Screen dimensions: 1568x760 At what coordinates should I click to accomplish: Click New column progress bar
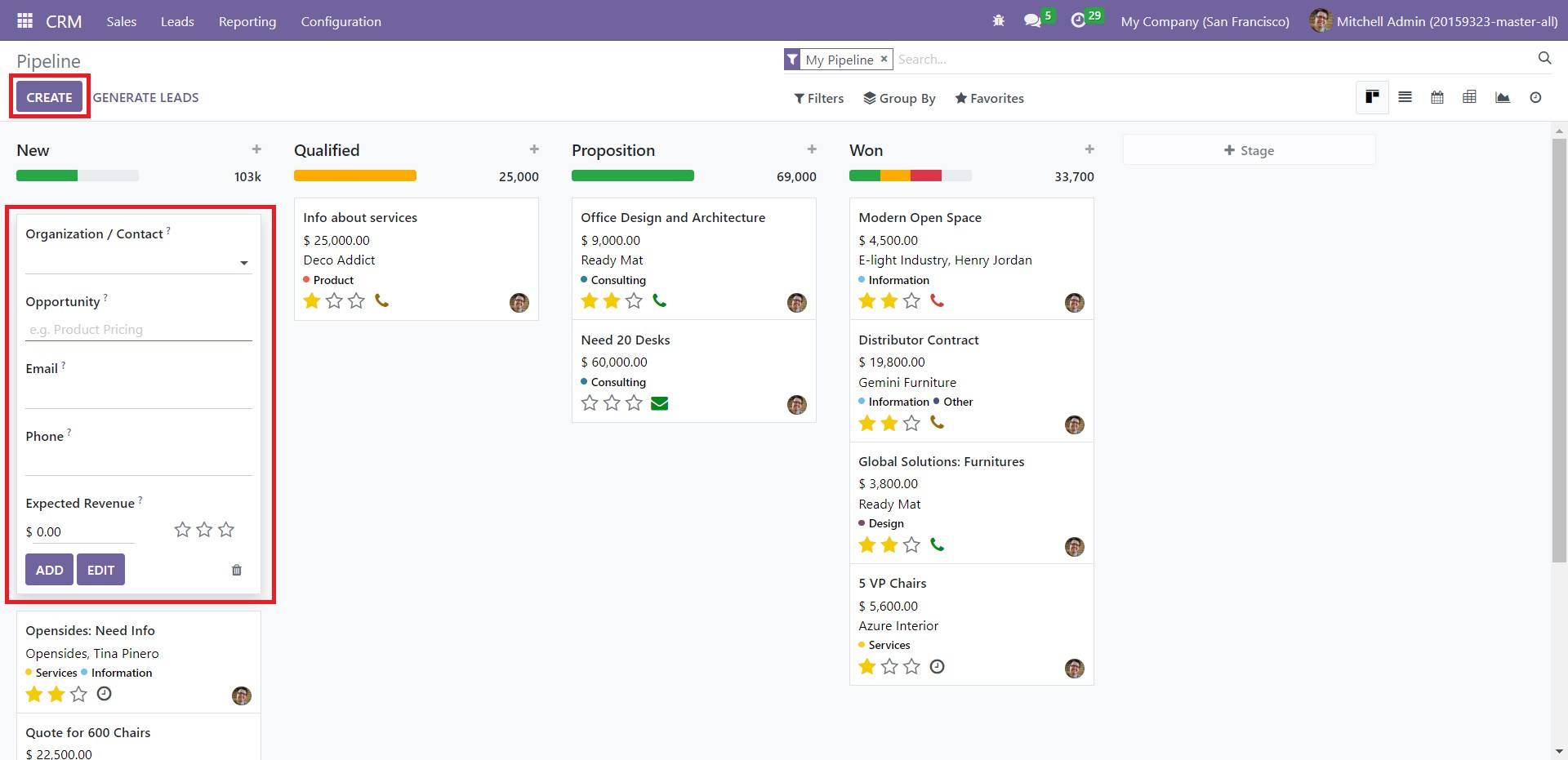click(78, 176)
